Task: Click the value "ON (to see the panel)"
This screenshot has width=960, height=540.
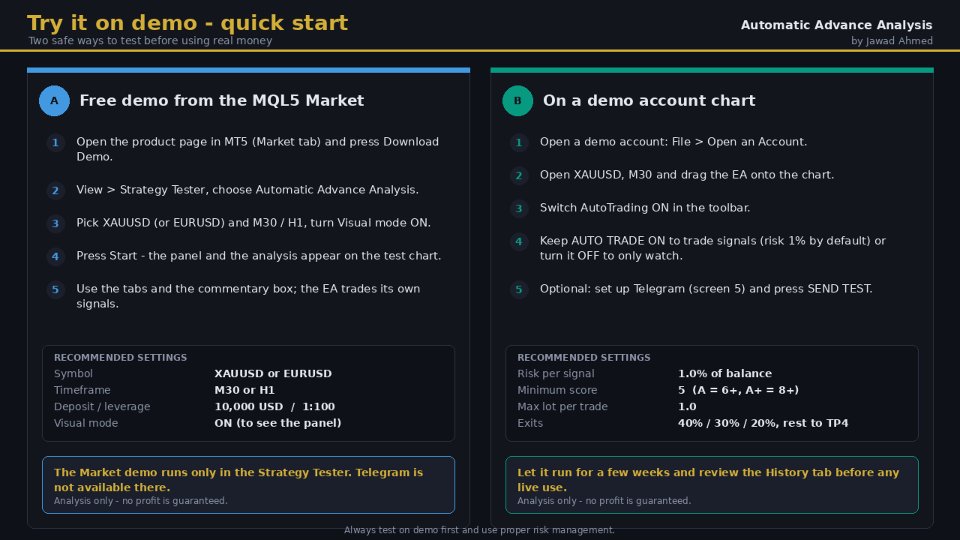Action: pyautogui.click(x=277, y=423)
